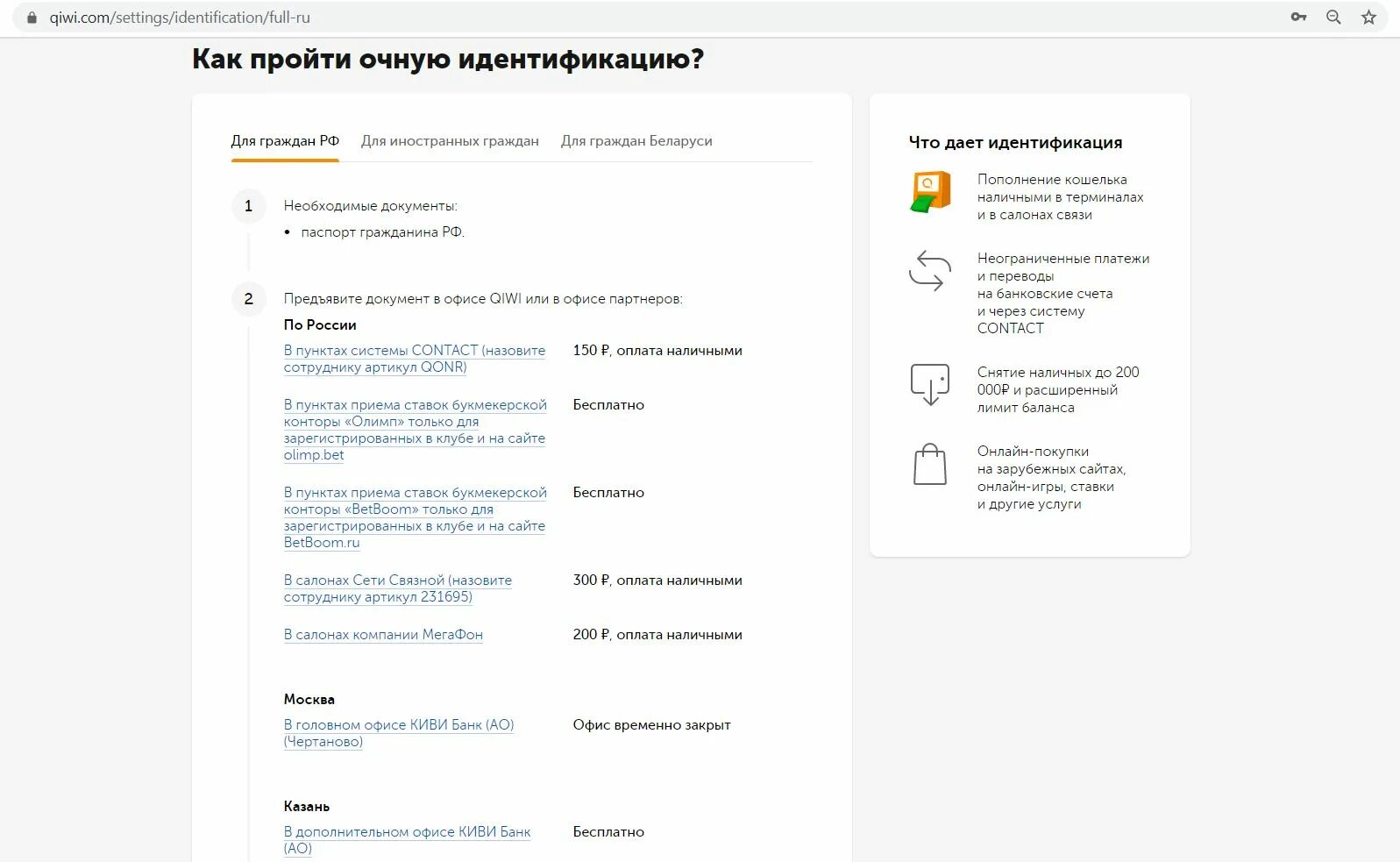Click the transfer arrows icon
Image resolution: width=1400 pixels, height=862 pixels.
click(x=930, y=270)
